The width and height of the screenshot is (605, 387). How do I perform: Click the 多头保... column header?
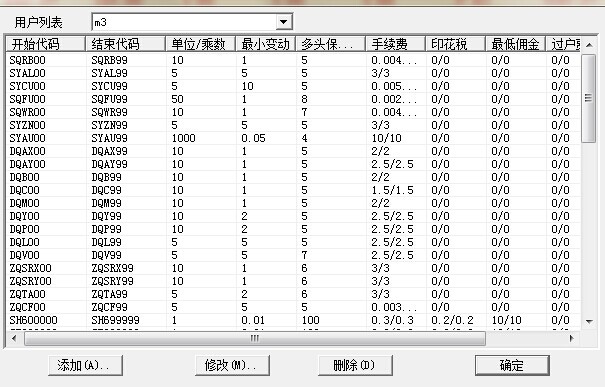(330, 44)
